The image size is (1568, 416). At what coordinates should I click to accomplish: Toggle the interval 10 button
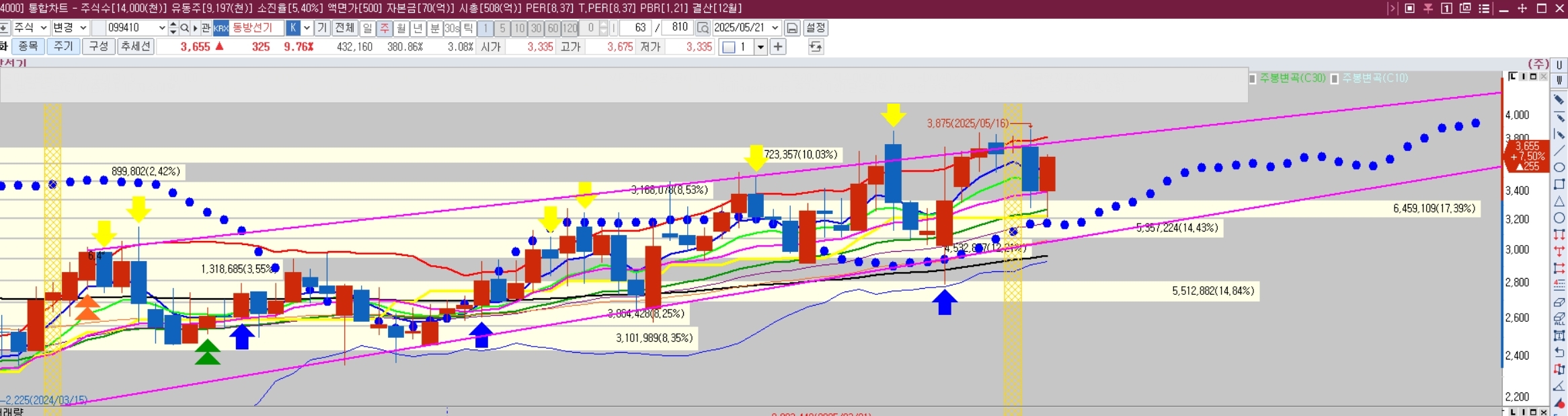point(519,28)
